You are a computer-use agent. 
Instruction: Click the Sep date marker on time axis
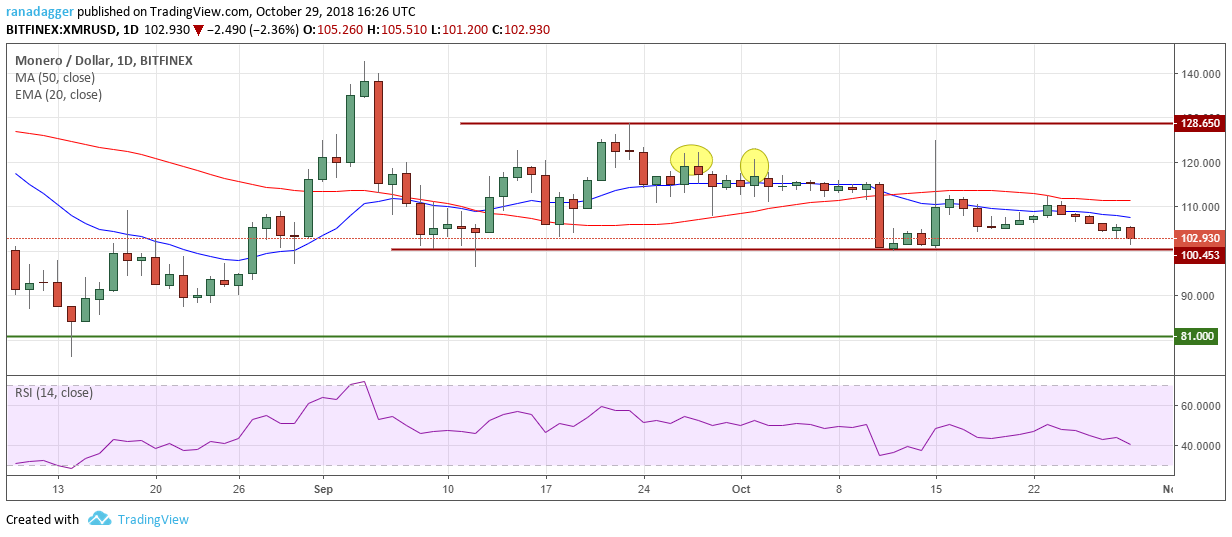(x=324, y=489)
